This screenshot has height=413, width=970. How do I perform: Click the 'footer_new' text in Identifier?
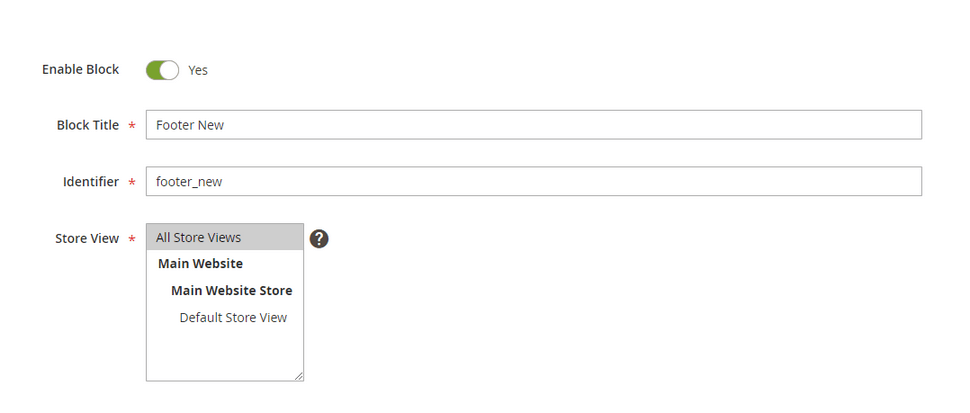pyautogui.click(x=189, y=182)
